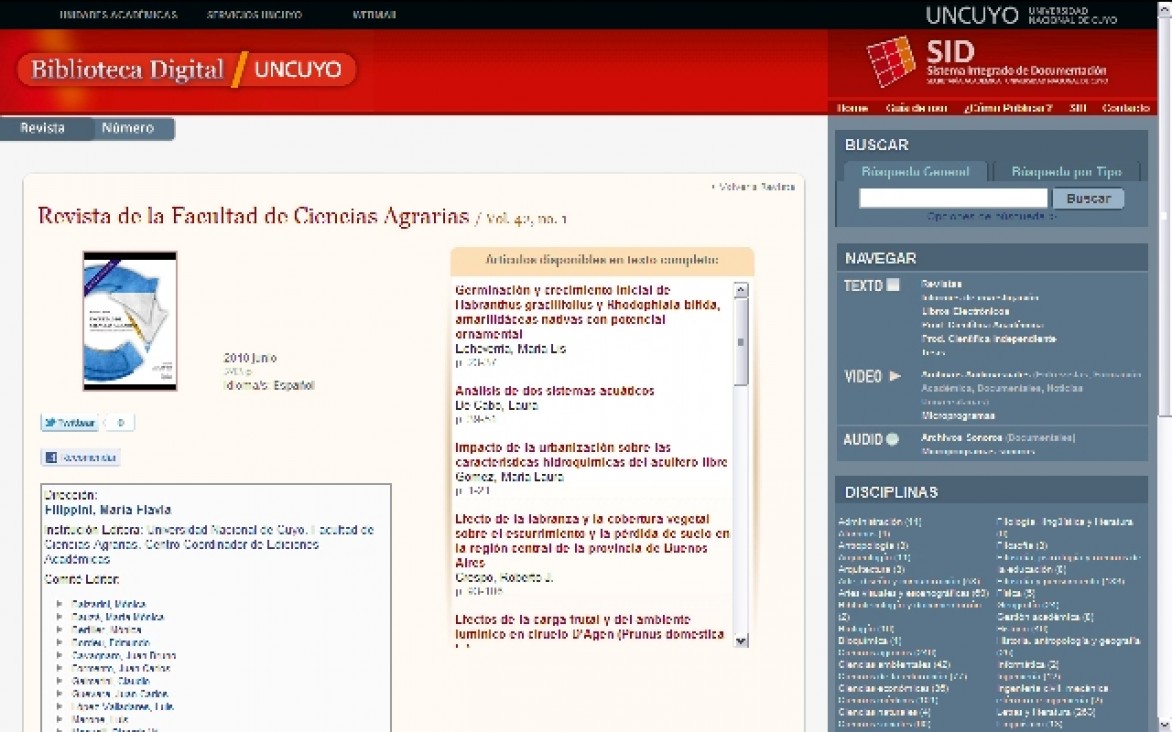Open Artes visuales y escenográficas discipline
Image resolution: width=1172 pixels, height=732 pixels.
(913, 594)
